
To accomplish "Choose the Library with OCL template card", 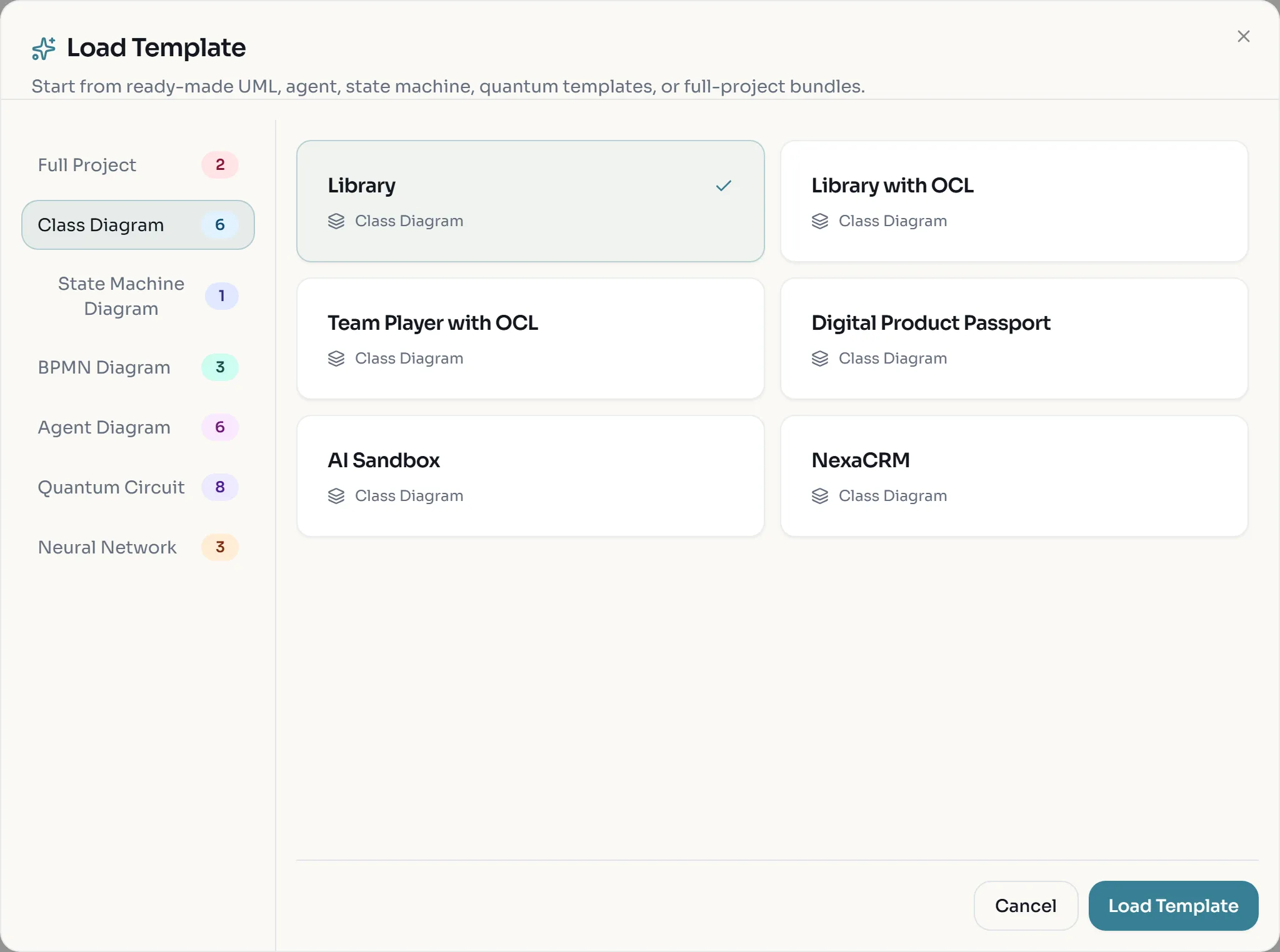I will (1014, 201).
